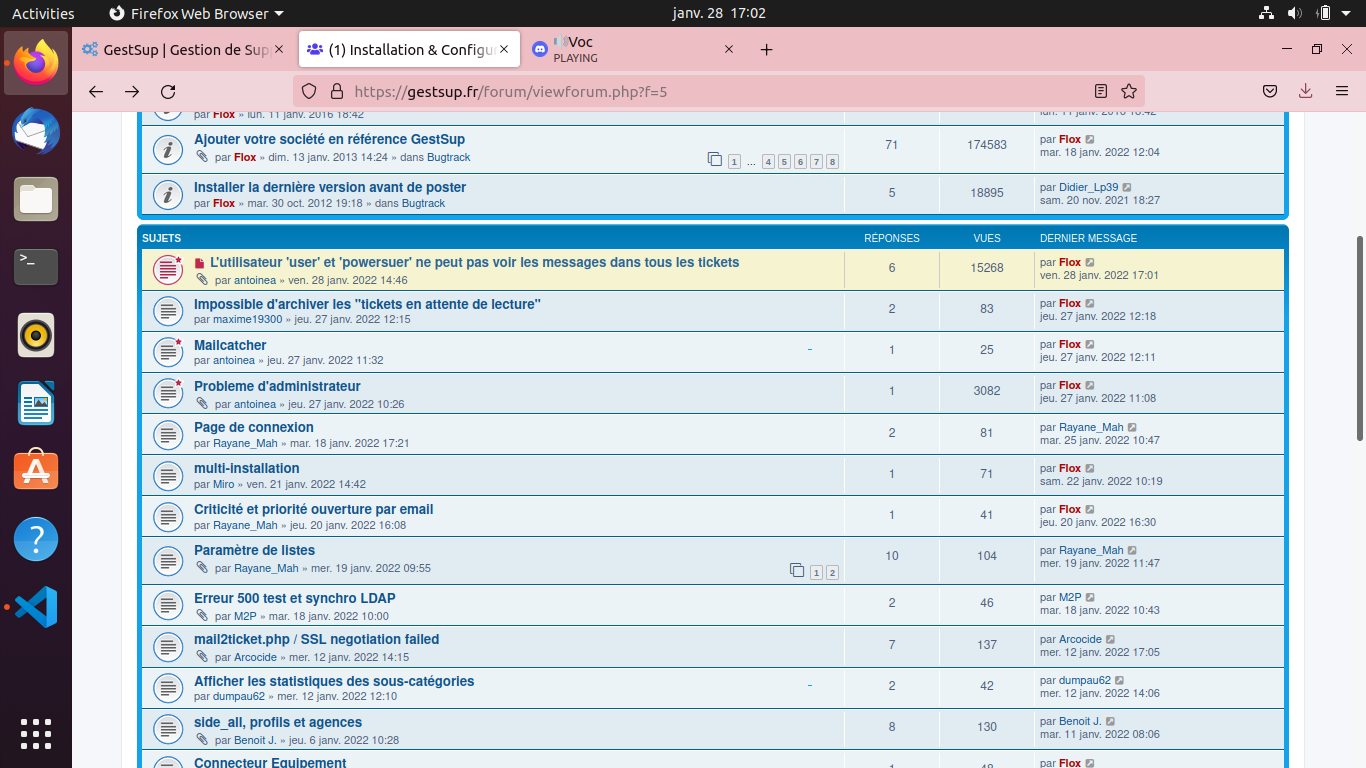The width and height of the screenshot is (1366, 768).
Task: Show site tracking protection shield info
Action: [309, 91]
